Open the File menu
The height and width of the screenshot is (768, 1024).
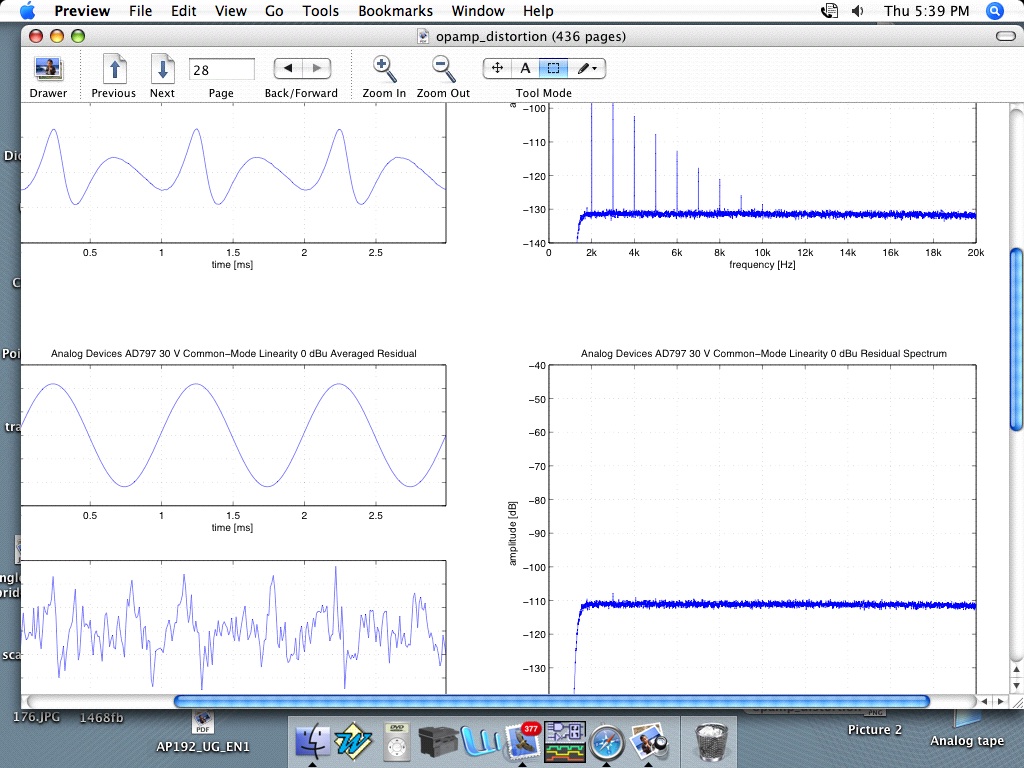click(x=140, y=10)
